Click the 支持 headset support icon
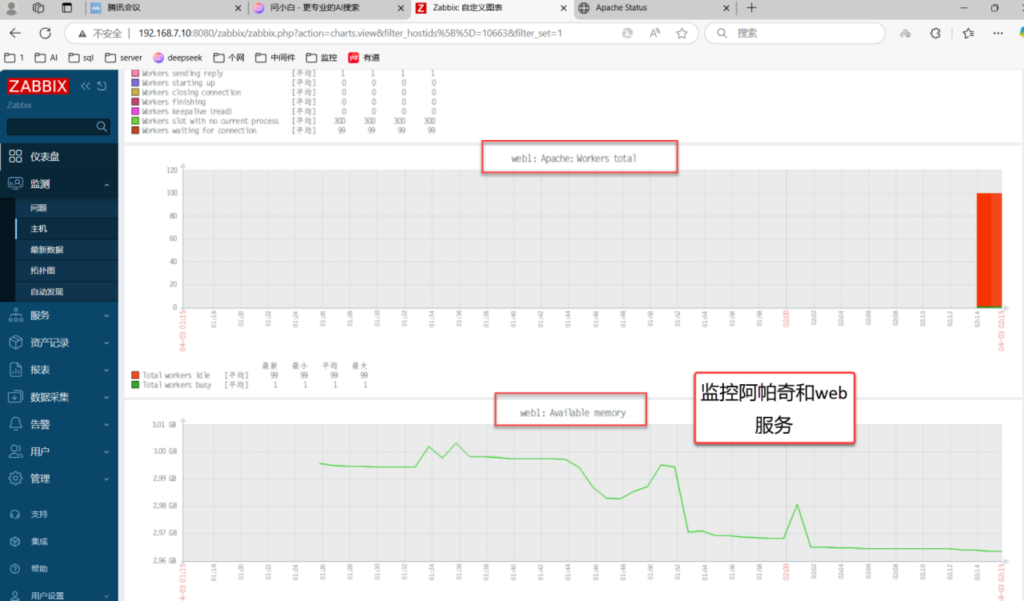This screenshot has height=601, width=1024. pos(15,514)
